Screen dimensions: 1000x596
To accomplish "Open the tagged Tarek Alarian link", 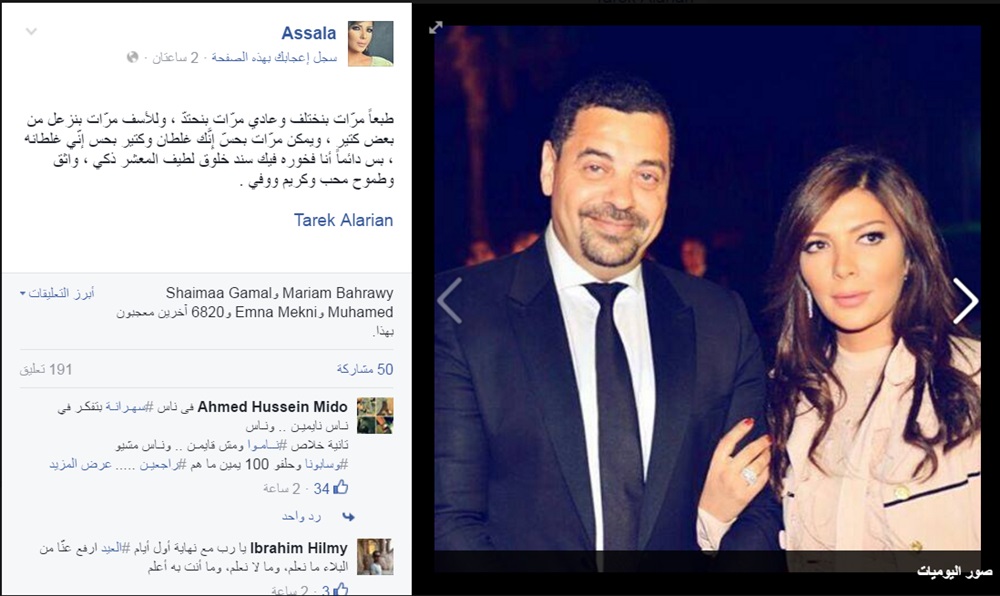I will tap(343, 220).
